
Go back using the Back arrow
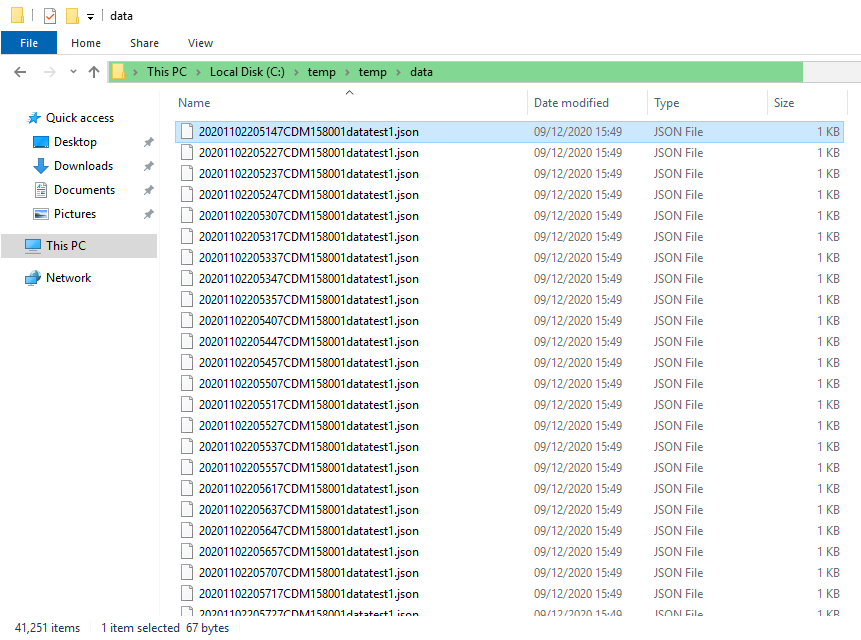20,72
